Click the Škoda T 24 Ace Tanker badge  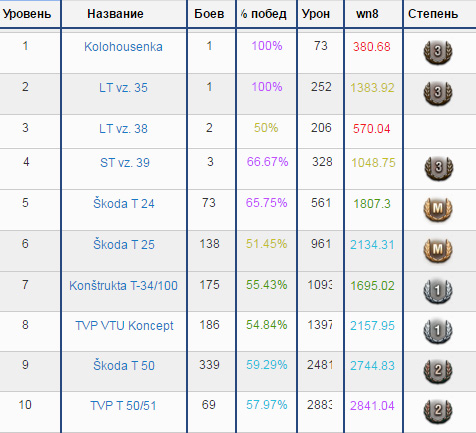coord(438,209)
